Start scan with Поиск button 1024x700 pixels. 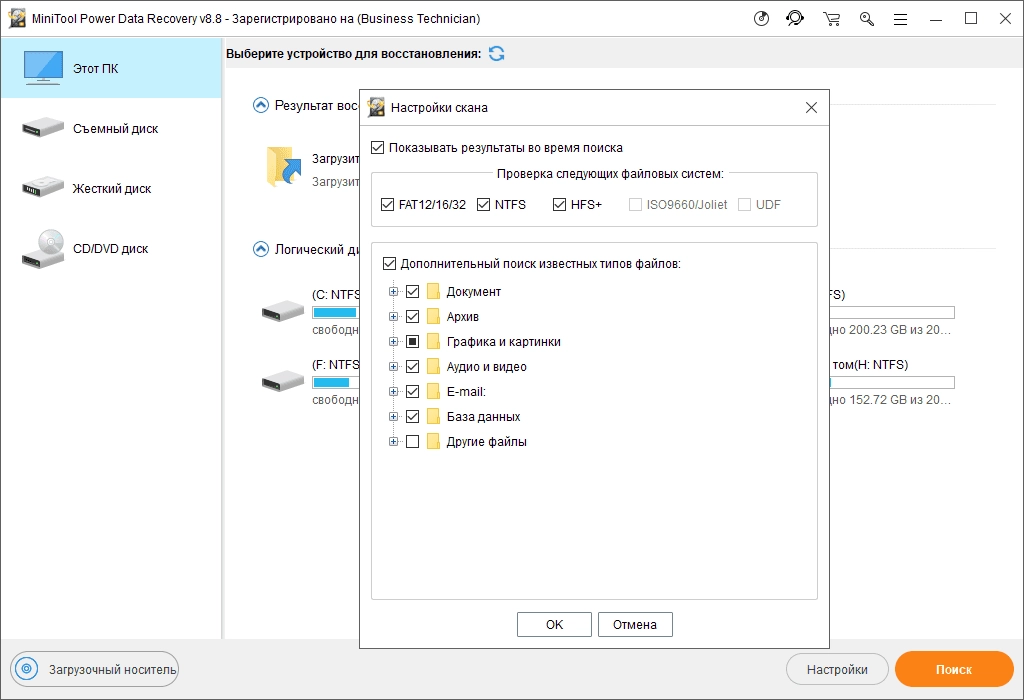click(x=954, y=669)
